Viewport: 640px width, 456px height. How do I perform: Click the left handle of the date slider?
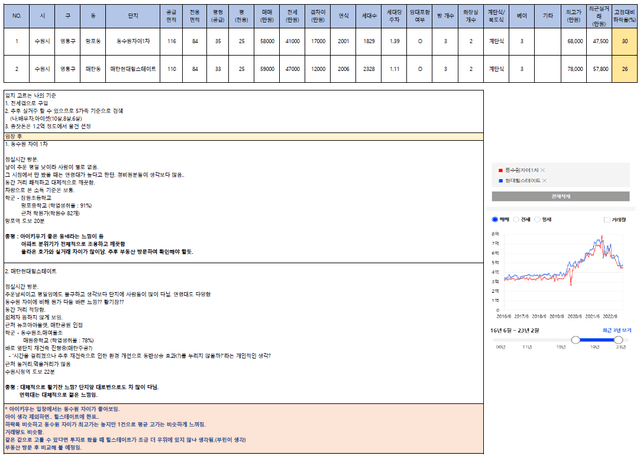coord(576,340)
